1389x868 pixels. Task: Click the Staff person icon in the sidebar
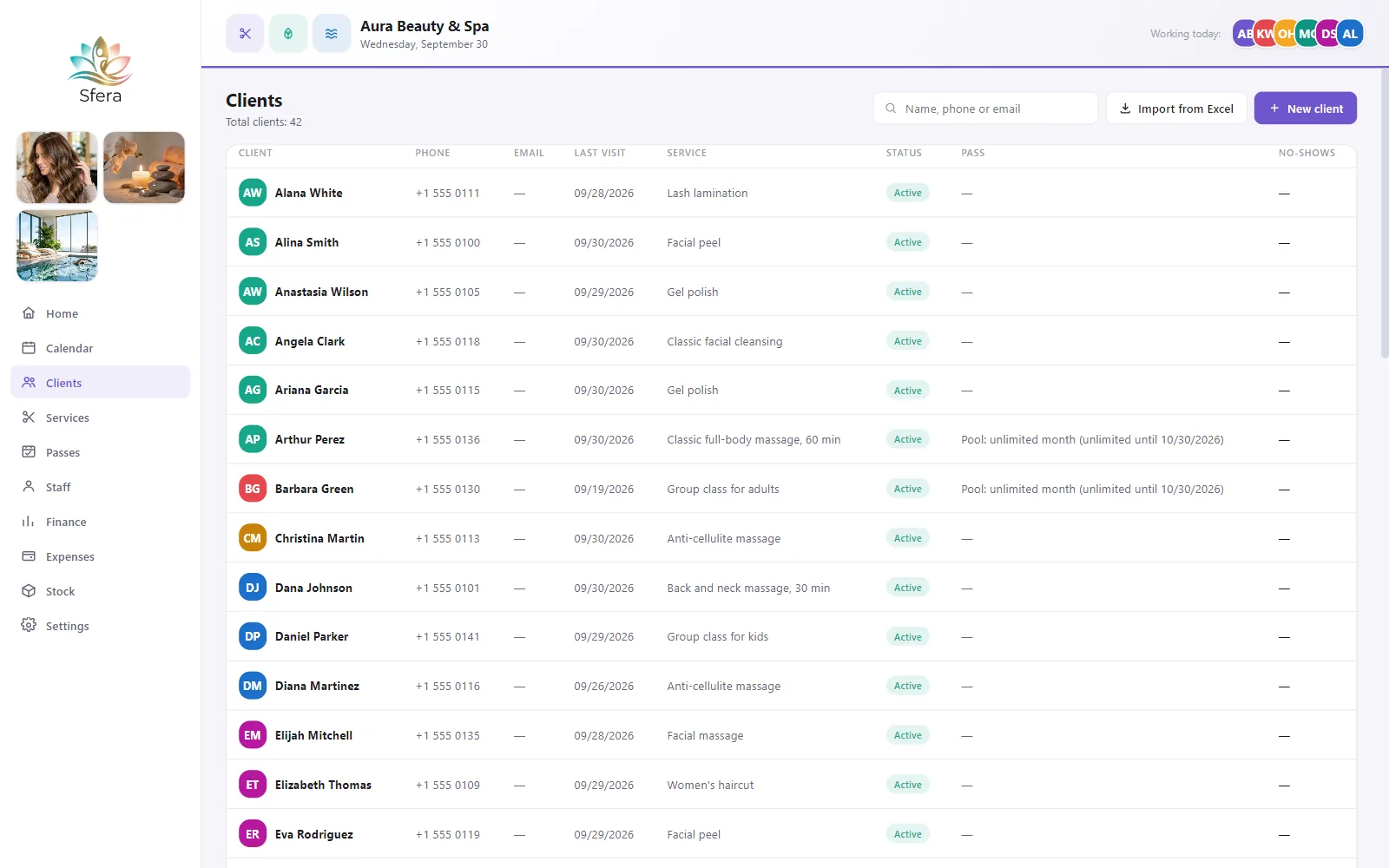pyautogui.click(x=29, y=486)
